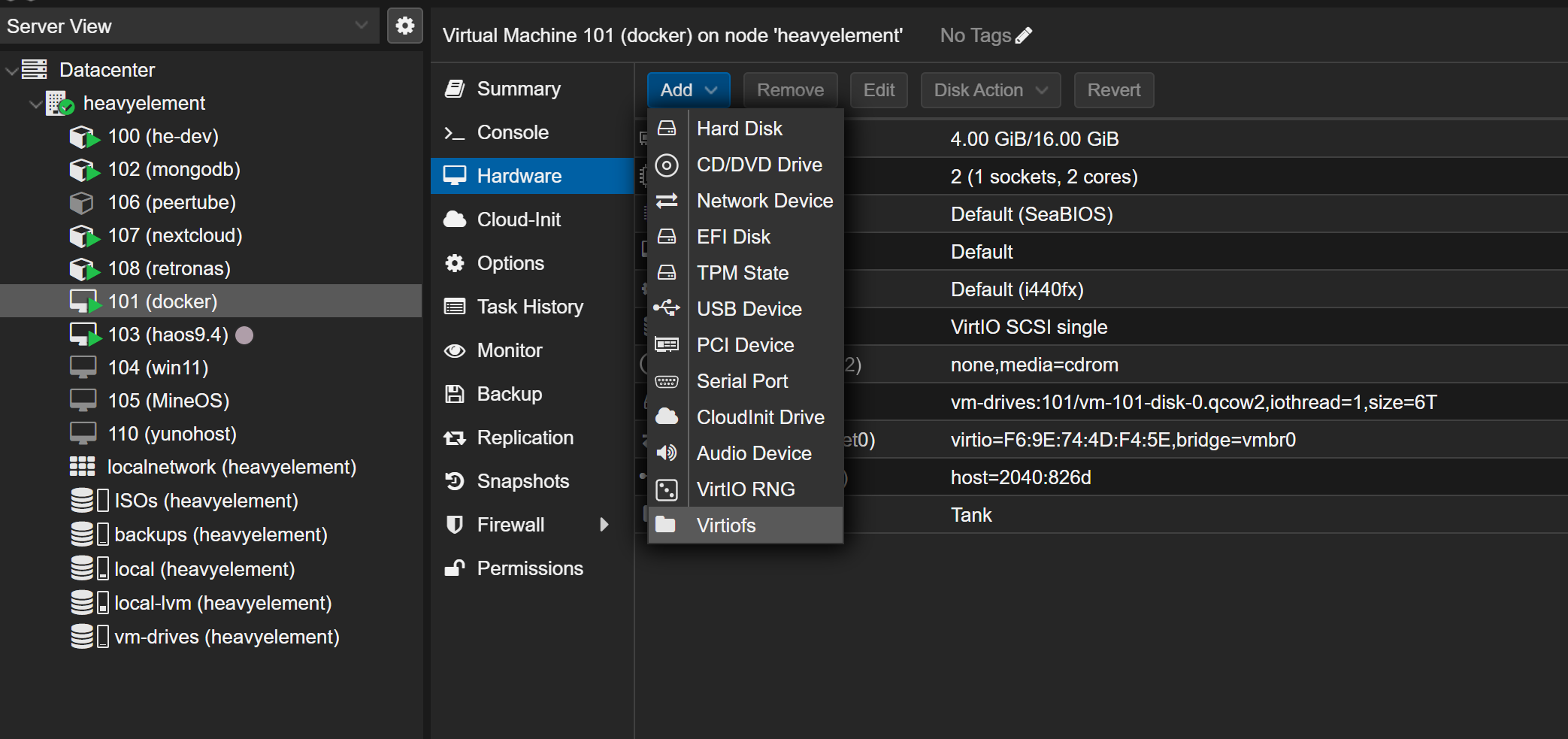Select the Console shell icon
Screen dimensions: 1568x739
pyautogui.click(x=455, y=132)
